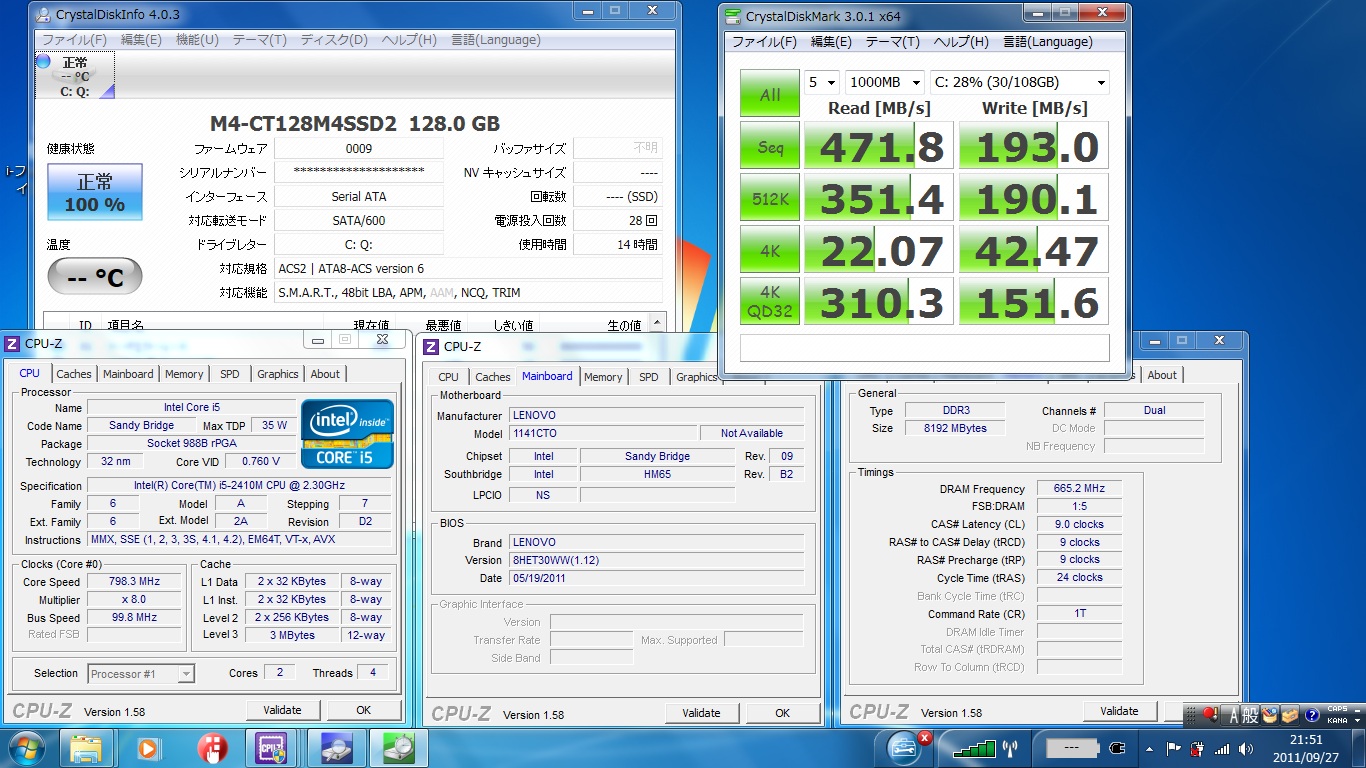Click the blue health status 正常 100% box
The width and height of the screenshot is (1366, 768).
tap(95, 192)
